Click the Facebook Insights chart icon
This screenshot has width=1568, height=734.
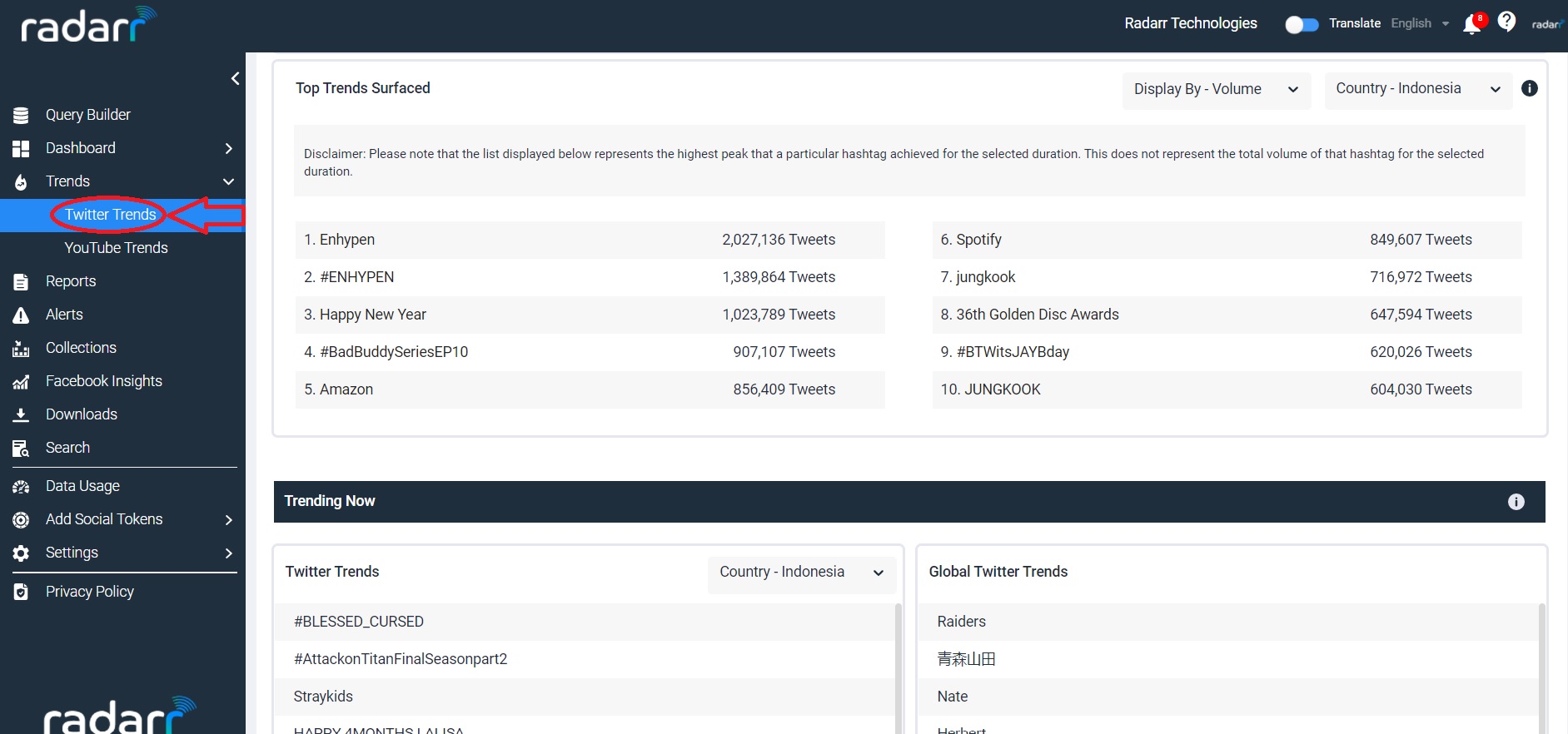click(21, 381)
